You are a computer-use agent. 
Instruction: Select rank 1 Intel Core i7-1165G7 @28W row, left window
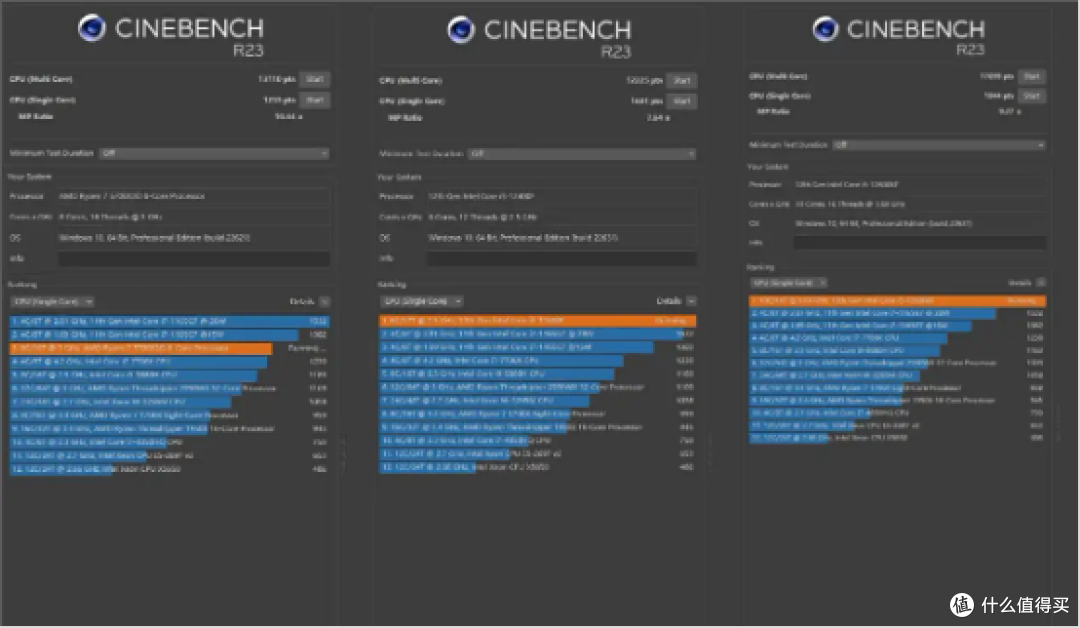pyautogui.click(x=169, y=322)
